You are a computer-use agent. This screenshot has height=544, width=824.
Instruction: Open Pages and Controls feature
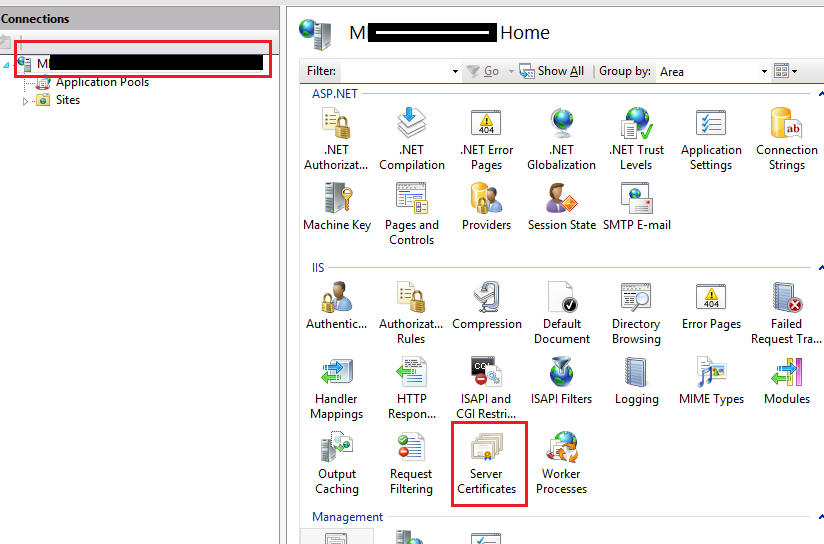coord(411,214)
